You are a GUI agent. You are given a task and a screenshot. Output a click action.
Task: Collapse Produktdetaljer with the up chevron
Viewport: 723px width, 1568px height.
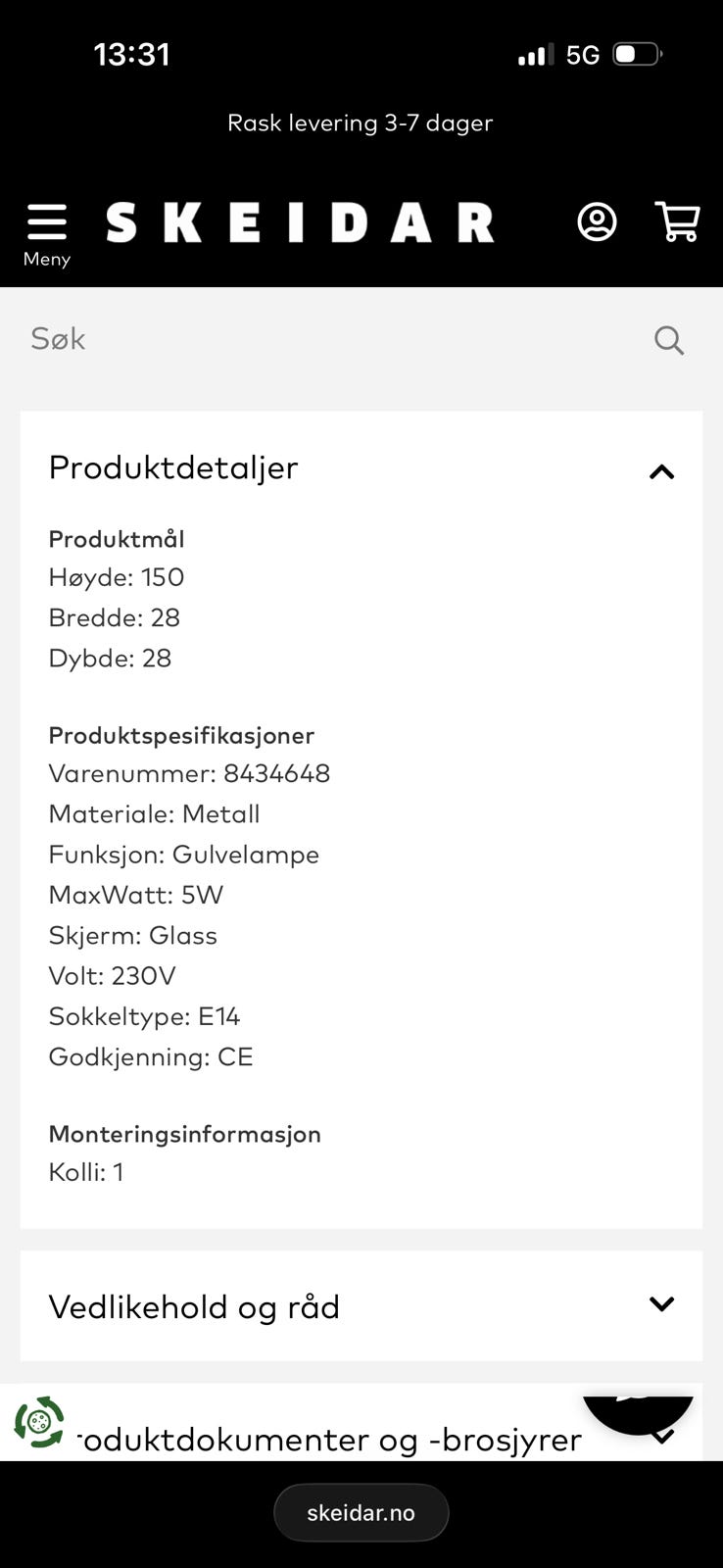point(662,472)
